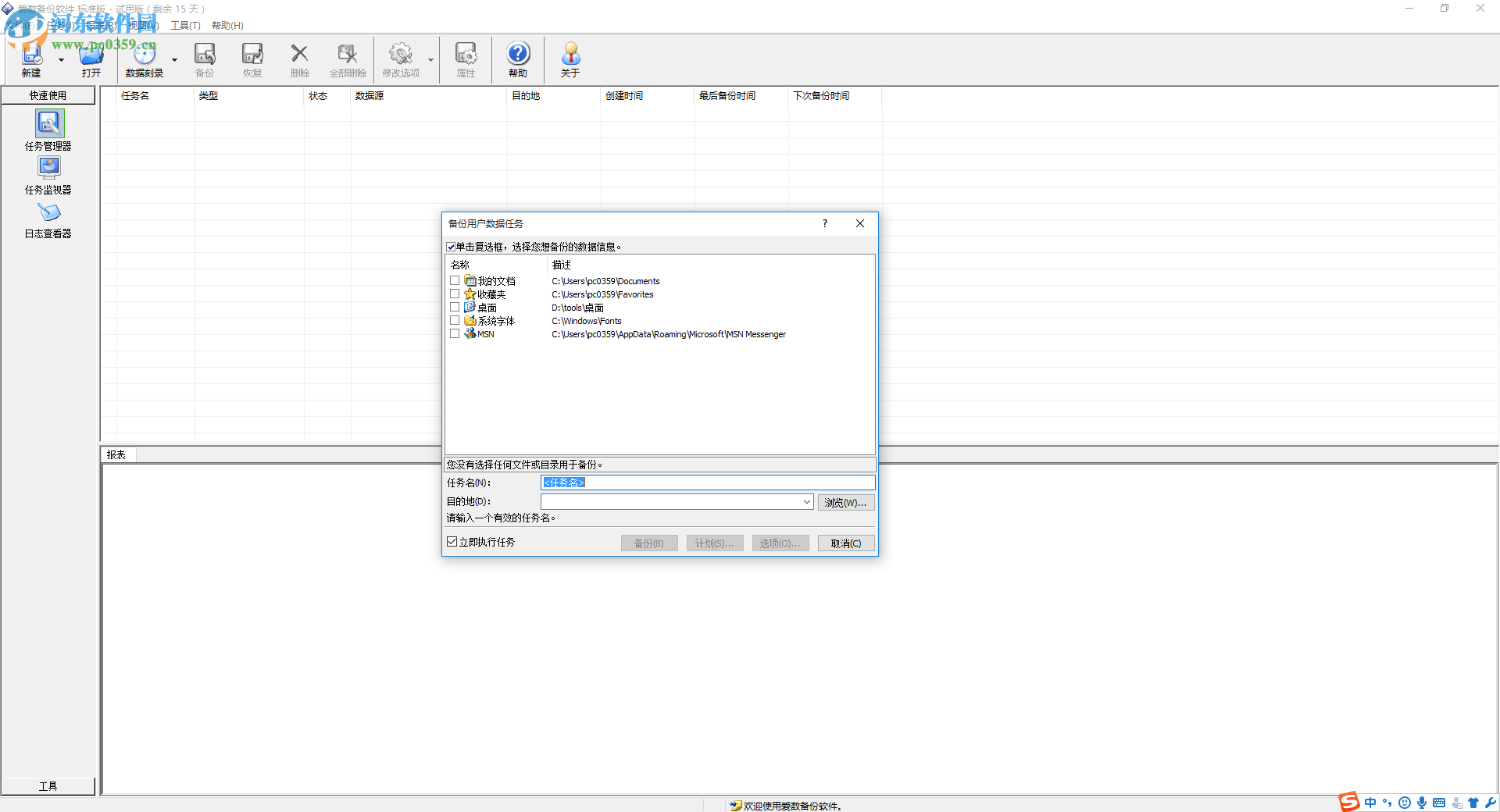Image resolution: width=1500 pixels, height=812 pixels.
Task: Click the 我的文档 folder icon
Action: [470, 280]
